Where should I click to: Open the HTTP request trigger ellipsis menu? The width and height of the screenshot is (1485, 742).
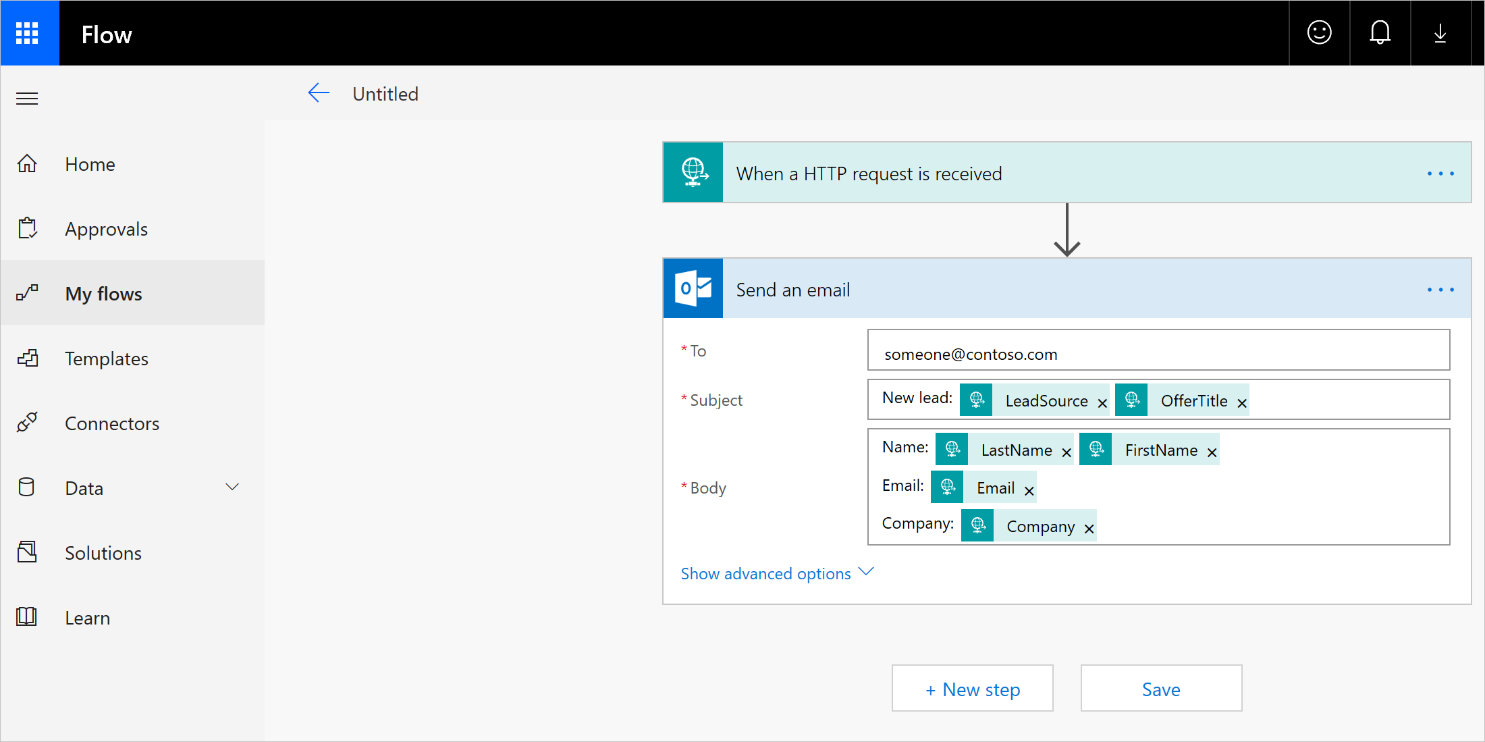point(1440,174)
